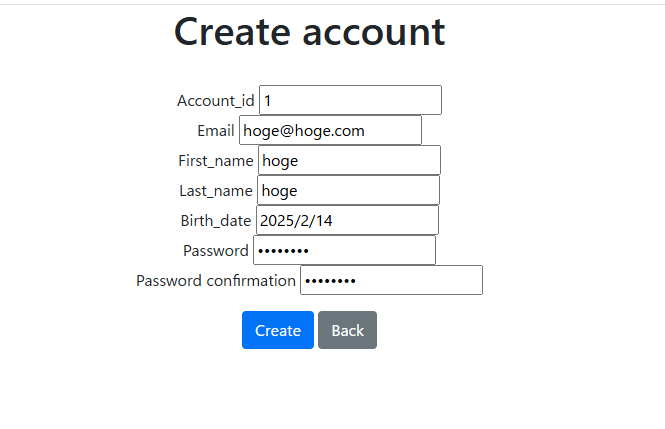Viewport: 665px width, 429px height.
Task: Select the Password confirmation field
Action: point(391,280)
